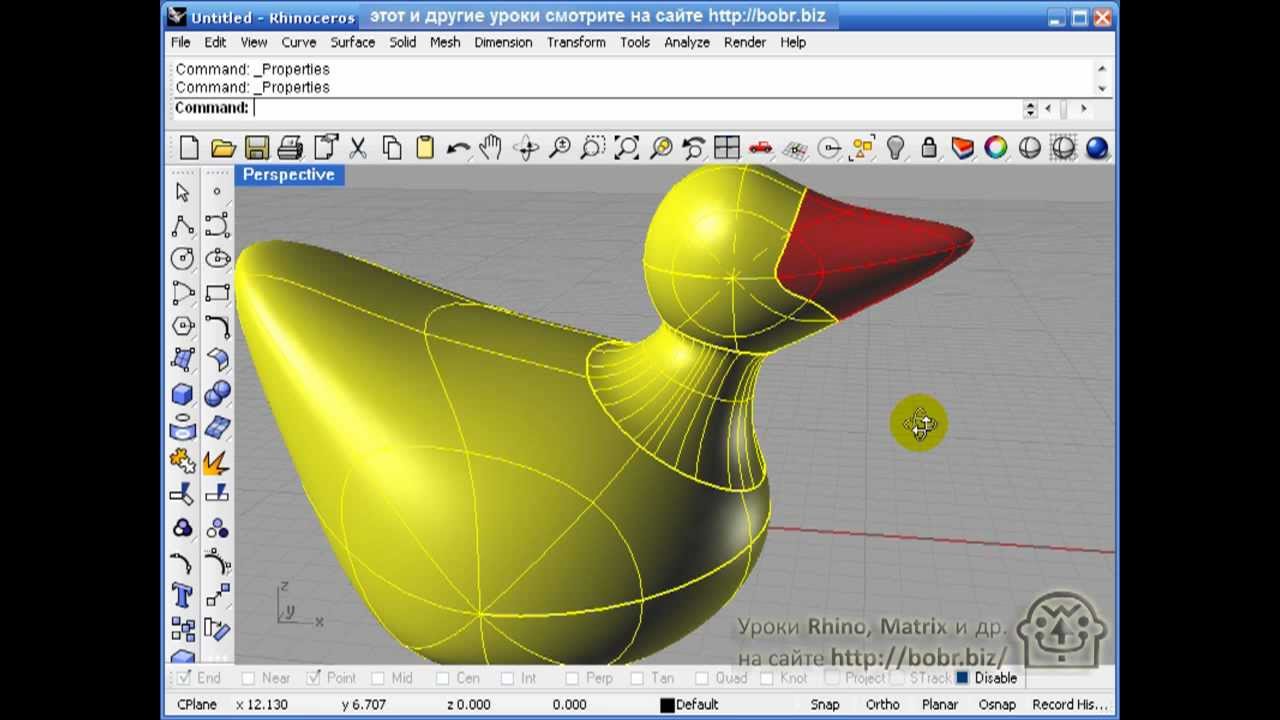
Task: Select the Explode tool in sidebar
Action: pyautogui.click(x=217, y=461)
